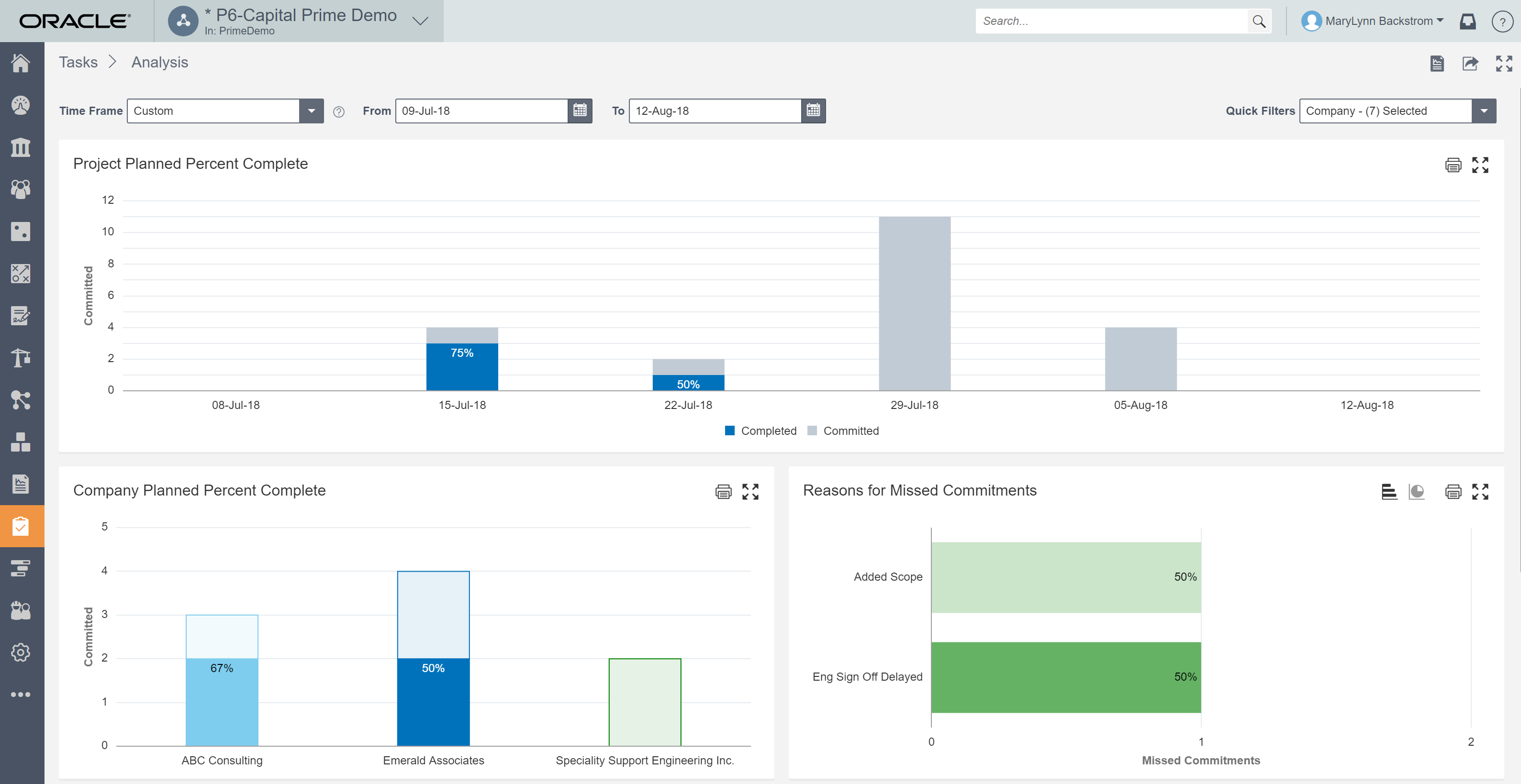Open the export share icon near page title
The width and height of the screenshot is (1521, 784).
tap(1470, 63)
